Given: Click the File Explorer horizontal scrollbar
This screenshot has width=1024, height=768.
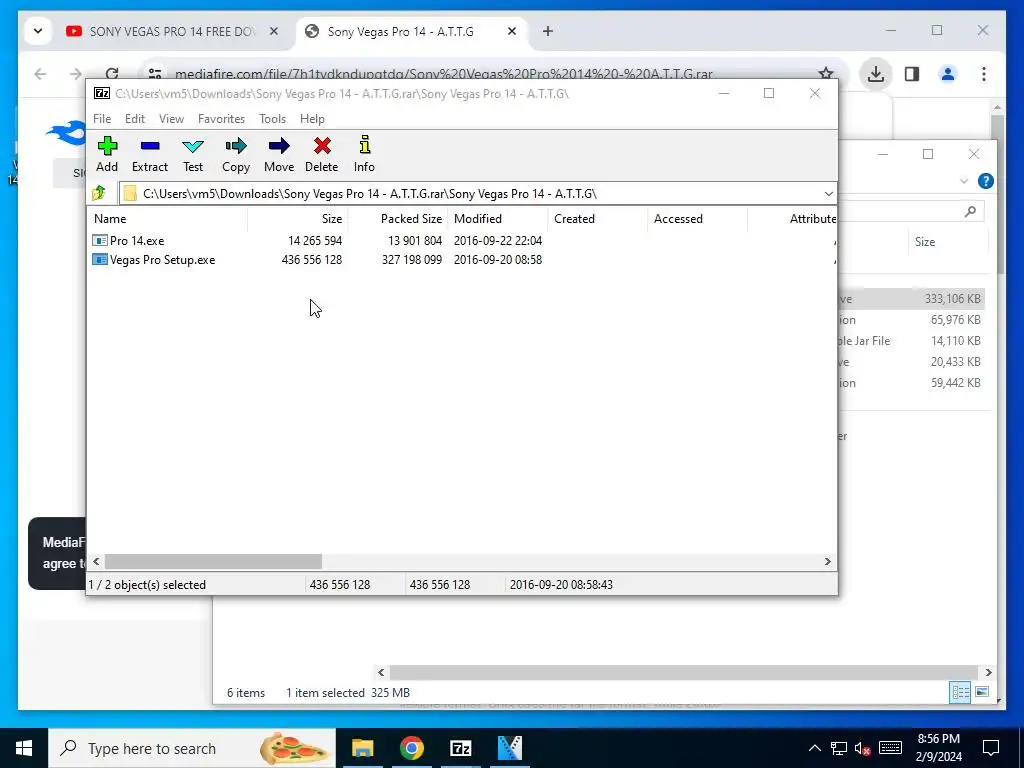Looking at the screenshot, I should 683,673.
